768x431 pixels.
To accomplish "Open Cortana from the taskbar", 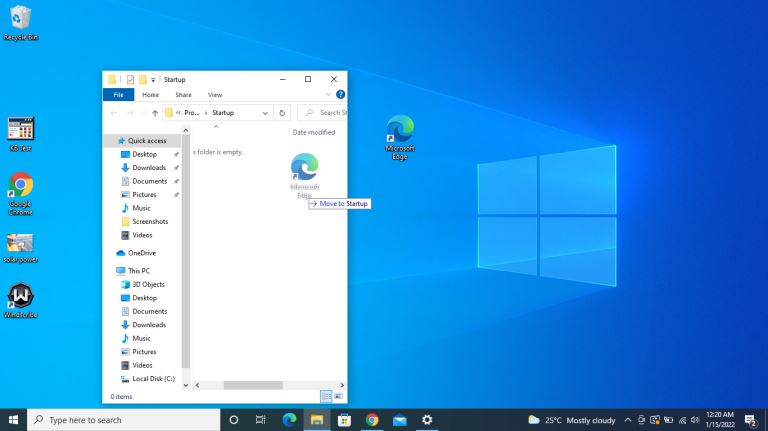I will 234,420.
